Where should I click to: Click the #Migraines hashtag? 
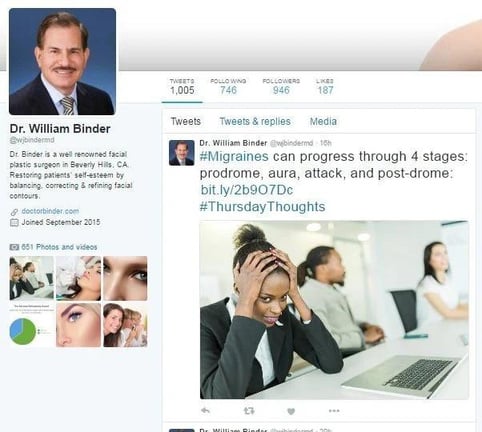(234, 156)
